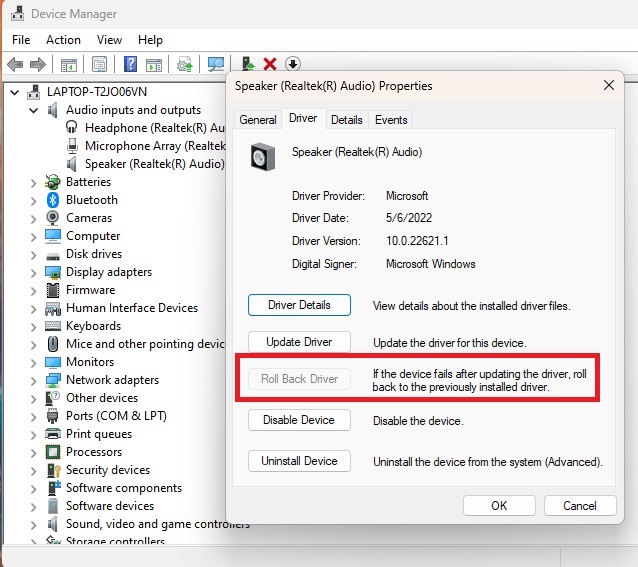Image resolution: width=638 pixels, height=567 pixels.
Task: Click the driver date 5/6/2022 value
Action: coord(409,218)
